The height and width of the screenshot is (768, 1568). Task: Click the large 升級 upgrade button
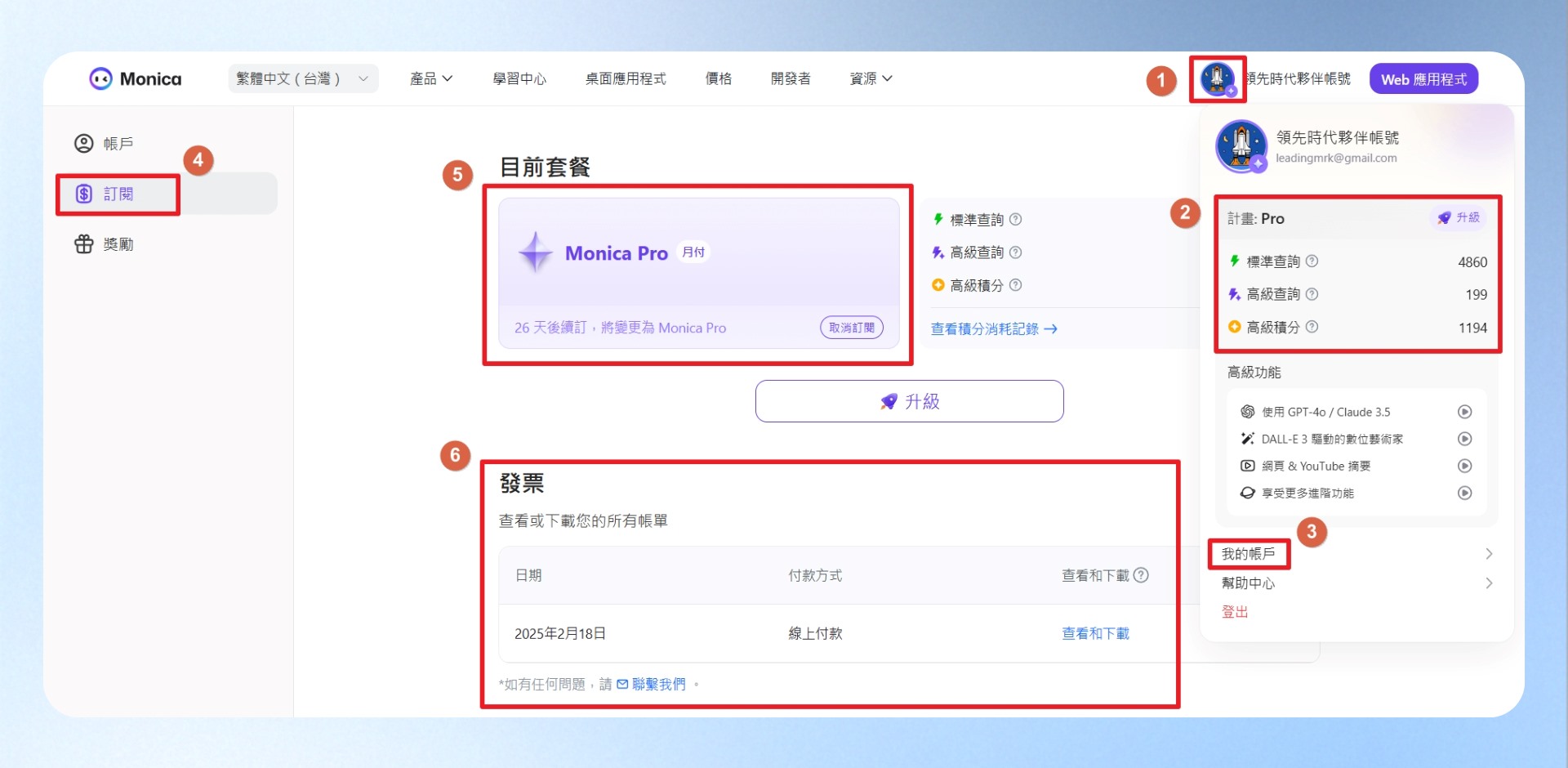tap(909, 401)
